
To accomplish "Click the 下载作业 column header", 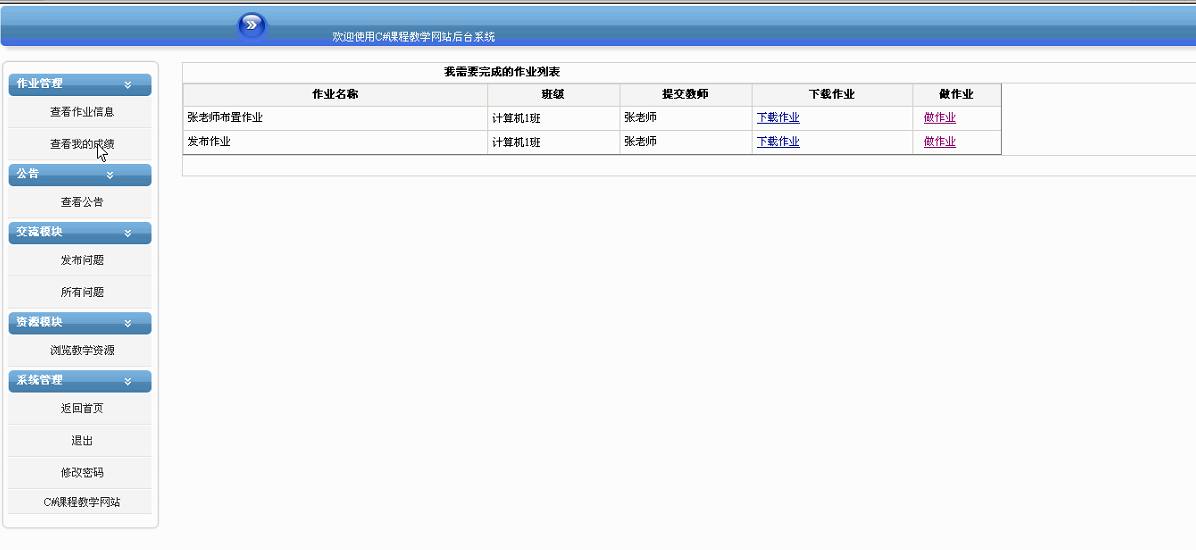I will point(832,95).
